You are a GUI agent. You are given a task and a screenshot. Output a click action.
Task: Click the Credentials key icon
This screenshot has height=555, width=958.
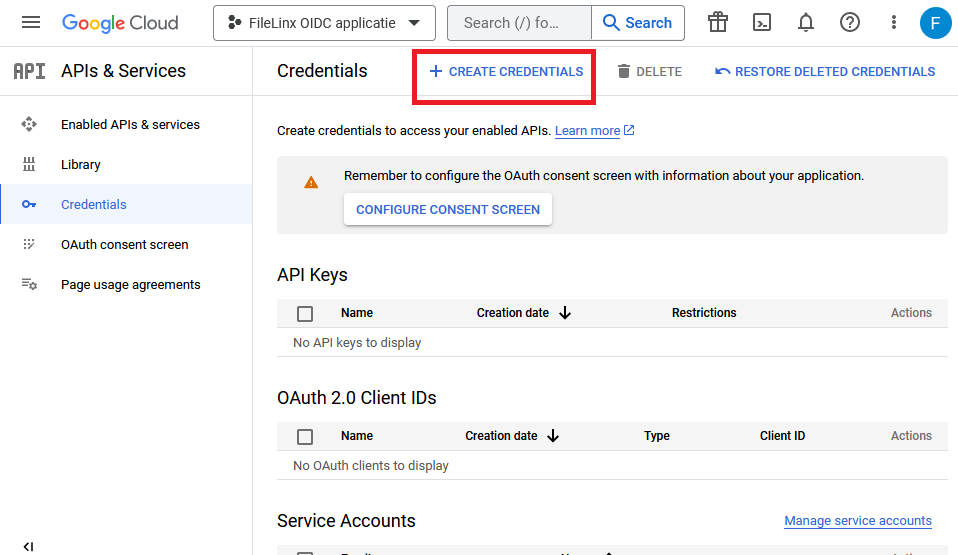[x=29, y=204]
